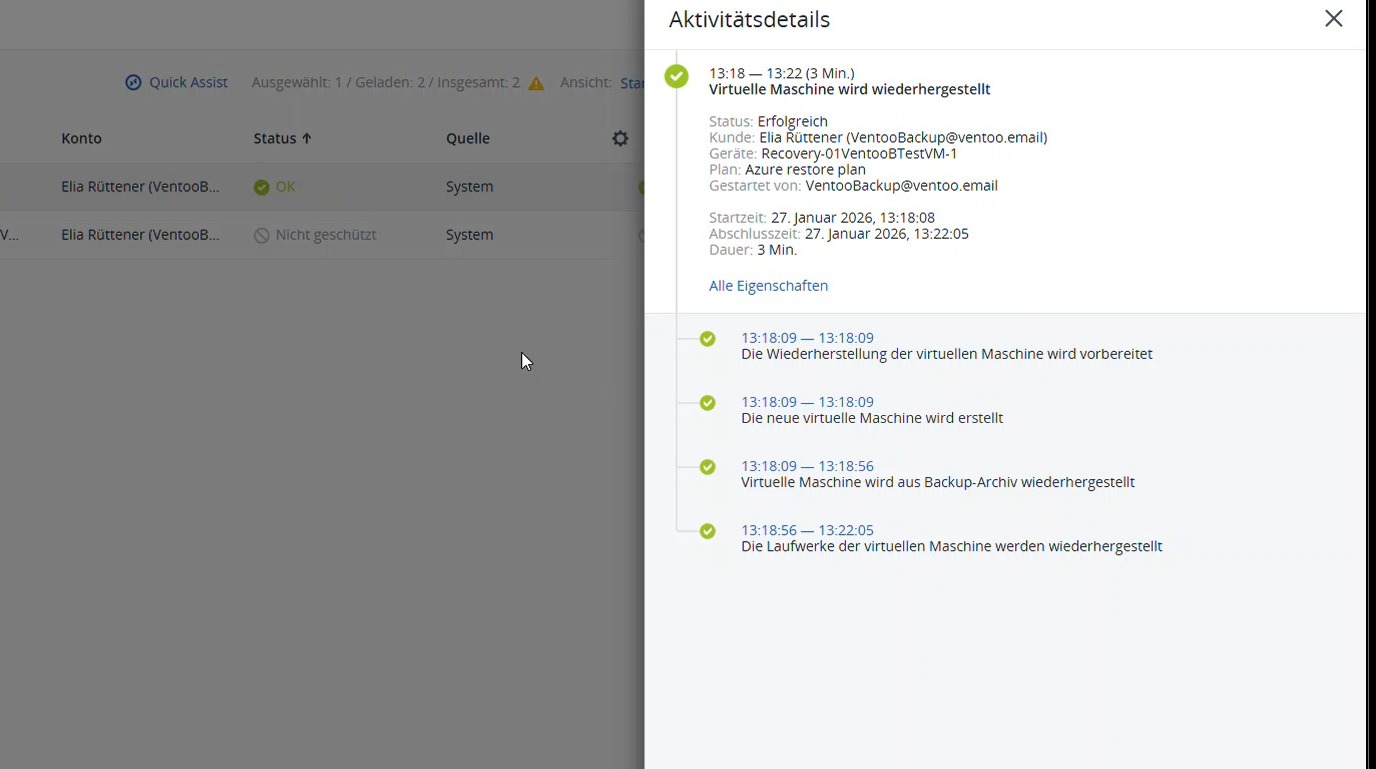Viewport: 1376px width, 769px height.
Task: Select 'Die neue virtuelle Maschine wird erstellt'
Action: 872,418
